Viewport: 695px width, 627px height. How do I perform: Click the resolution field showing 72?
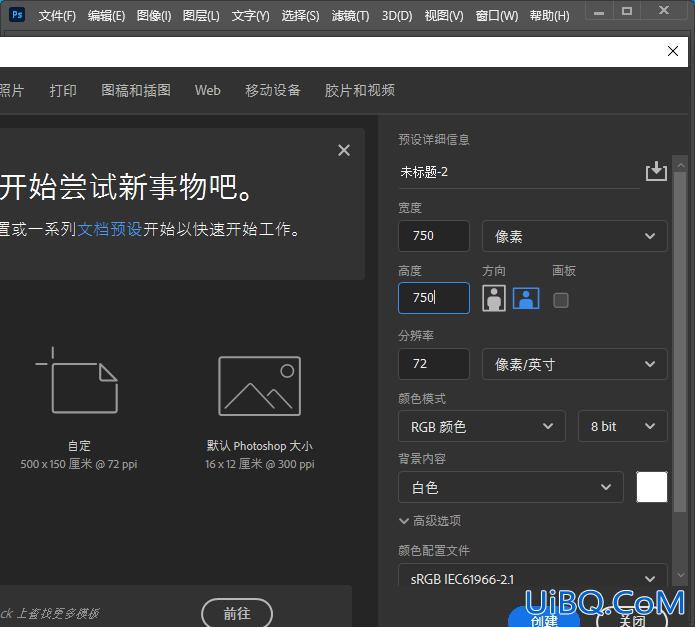pos(433,364)
